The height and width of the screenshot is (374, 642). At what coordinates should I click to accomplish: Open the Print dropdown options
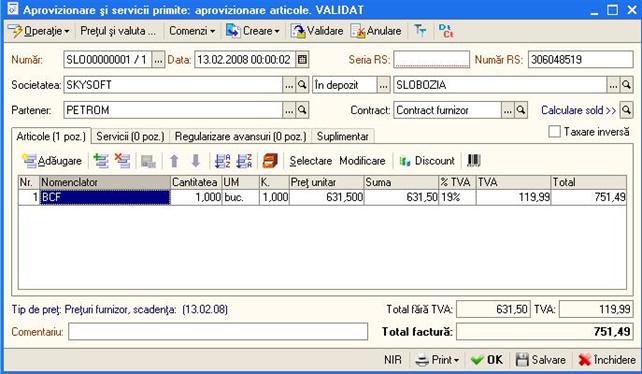[x=437, y=360]
